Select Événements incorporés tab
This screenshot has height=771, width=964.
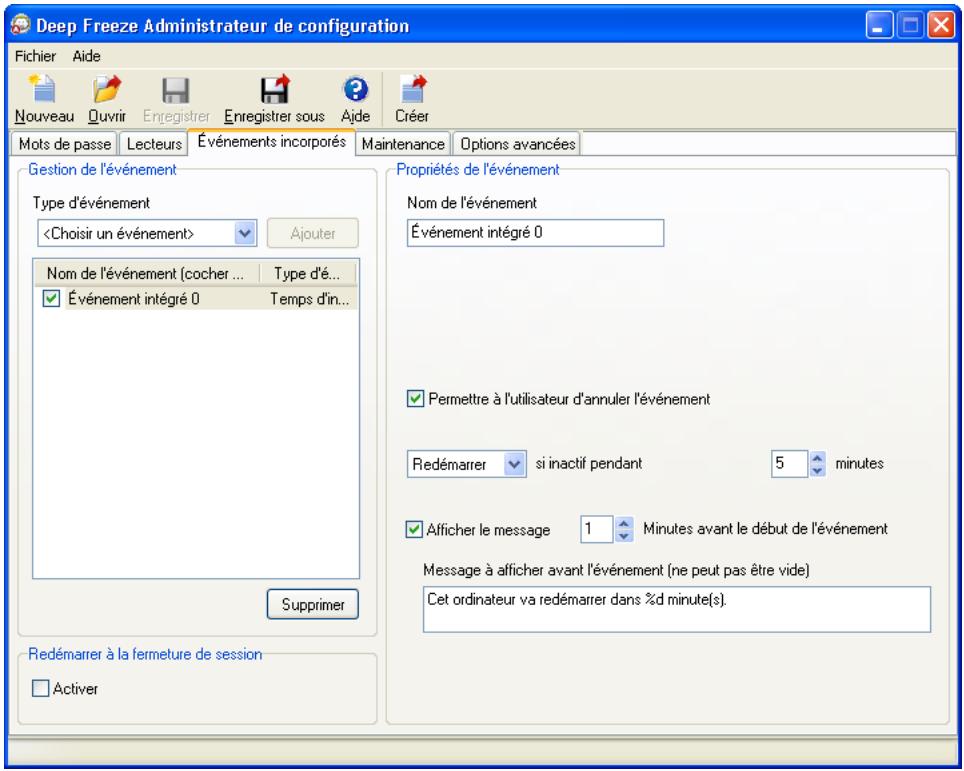tap(271, 142)
